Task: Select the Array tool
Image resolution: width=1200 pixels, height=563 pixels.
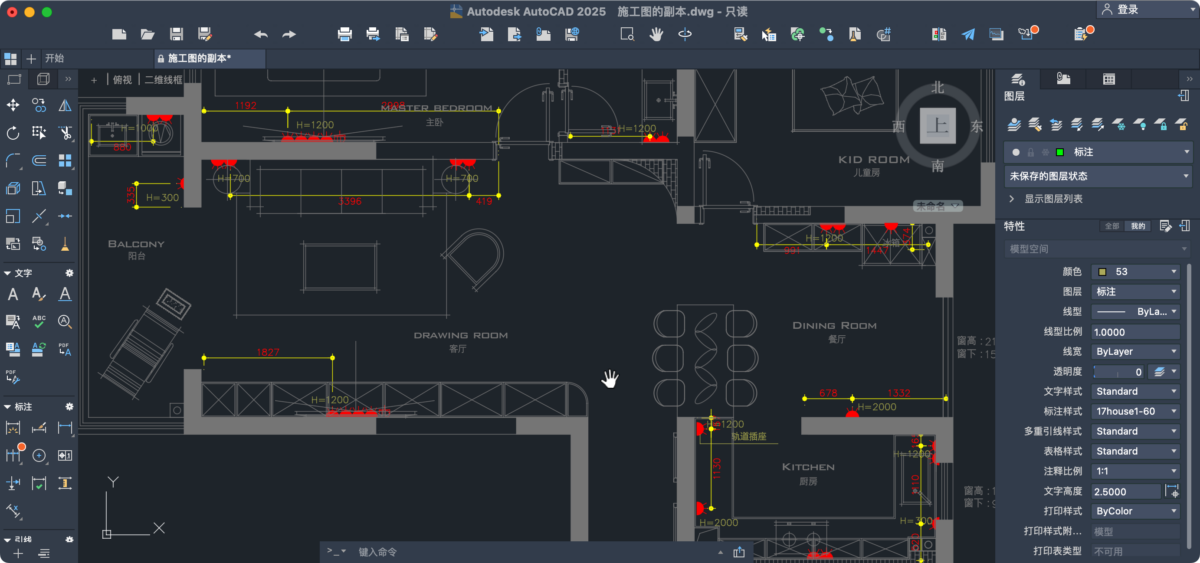Action: click(65, 160)
